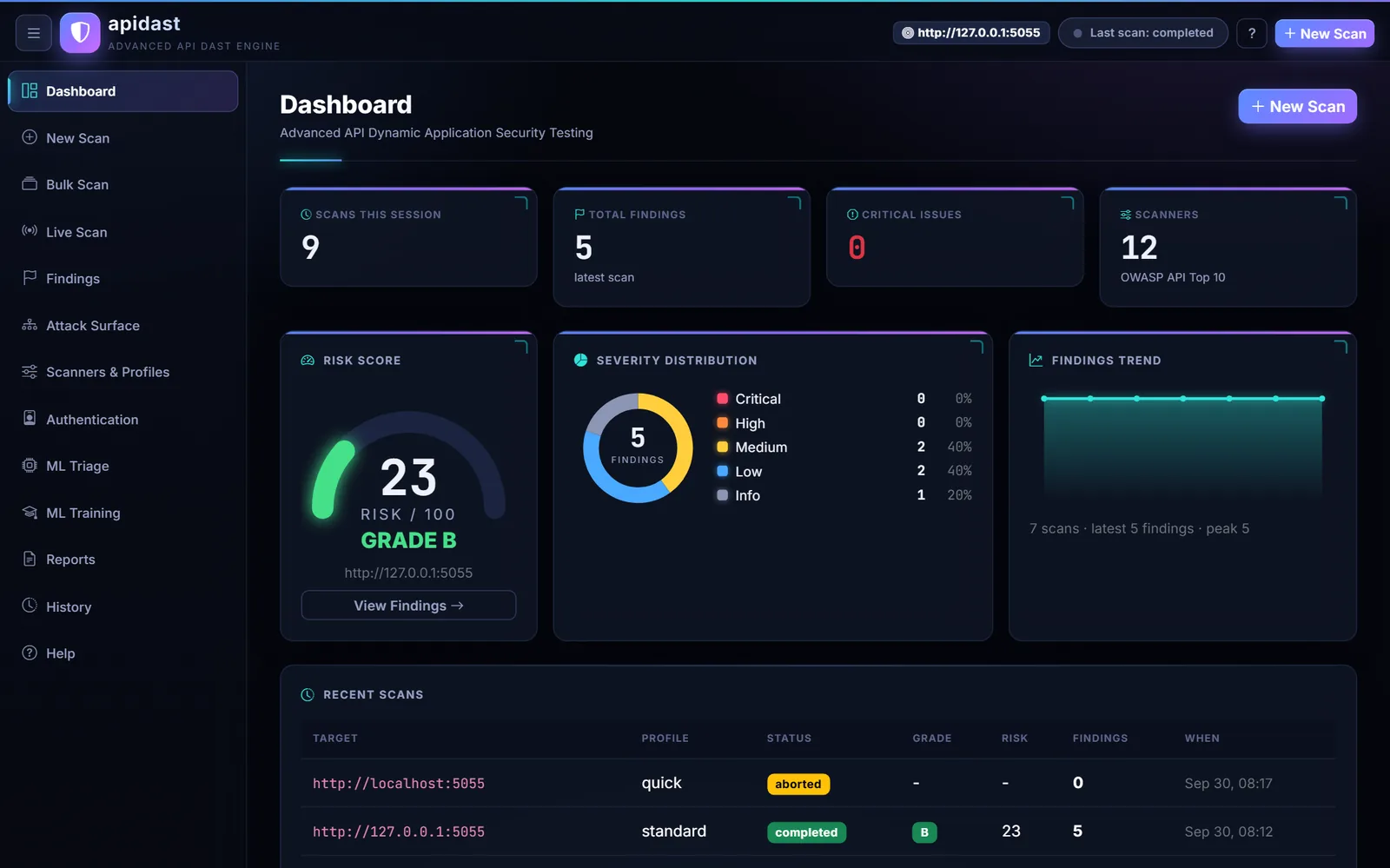
Task: Click the Reports document icon
Action: click(x=30, y=559)
